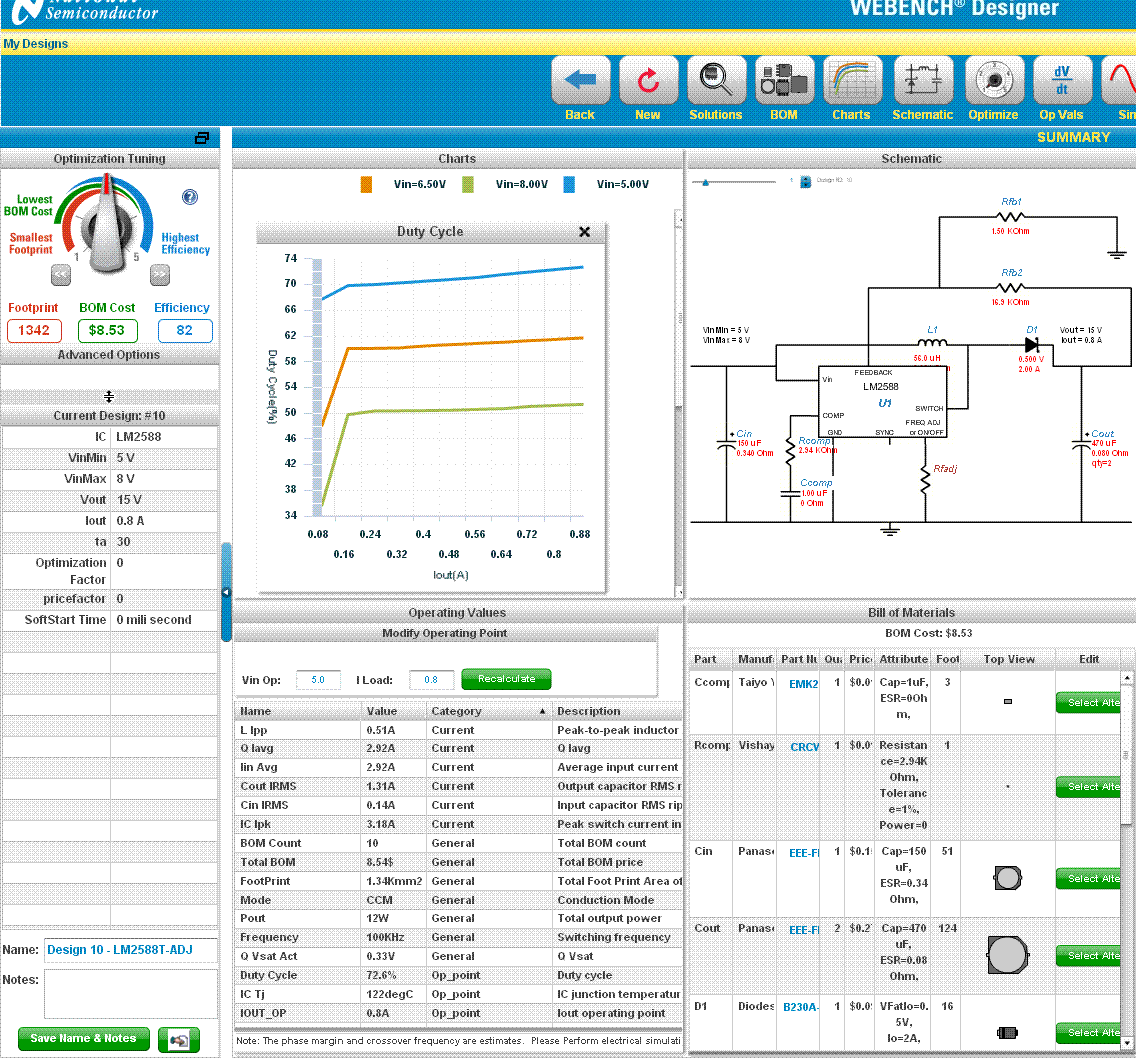Image resolution: width=1136 pixels, height=1058 pixels.
Task: Open the Schematic toolbar icon
Action: (x=922, y=80)
